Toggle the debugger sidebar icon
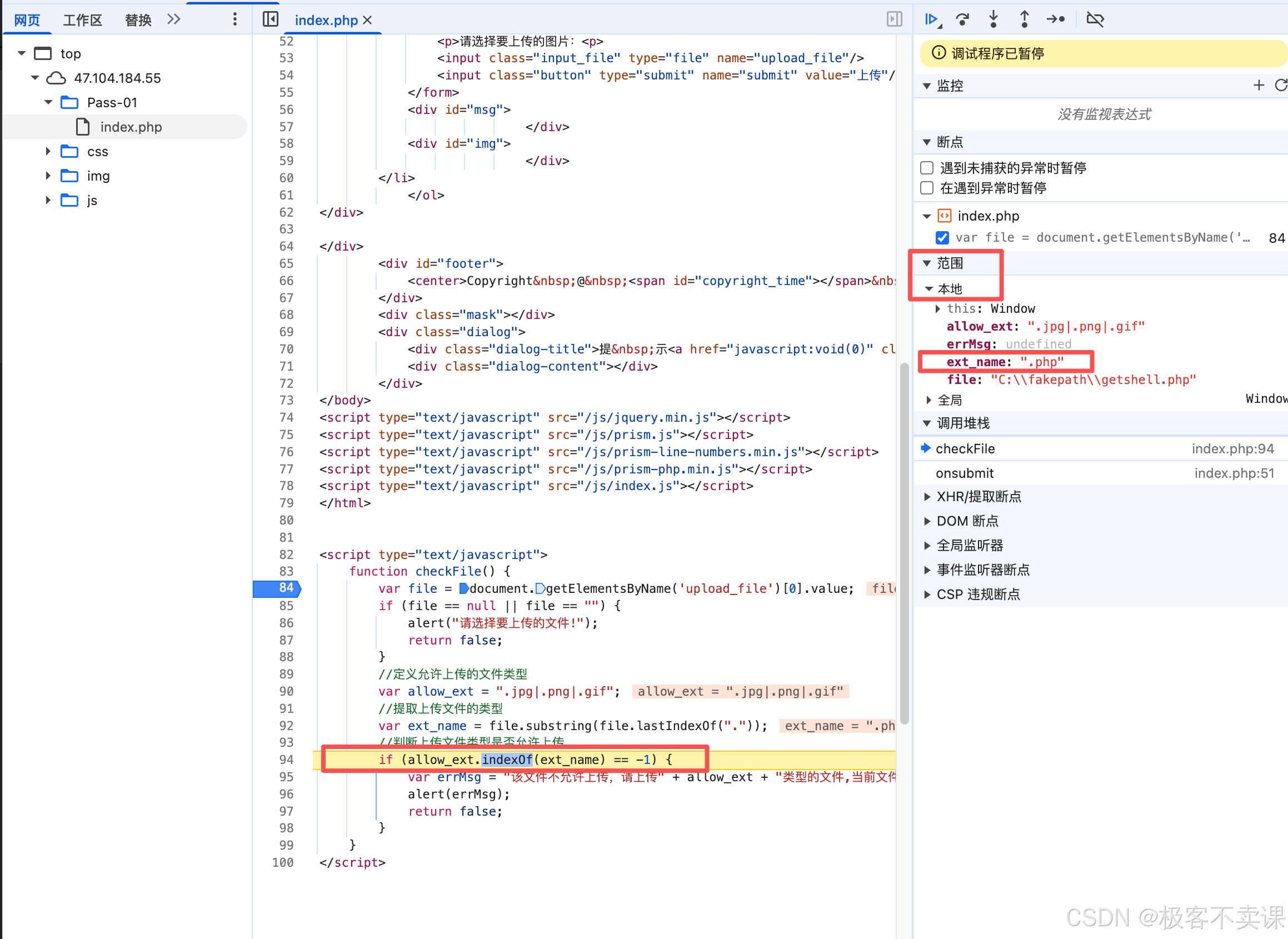The image size is (1288, 939). click(894, 20)
